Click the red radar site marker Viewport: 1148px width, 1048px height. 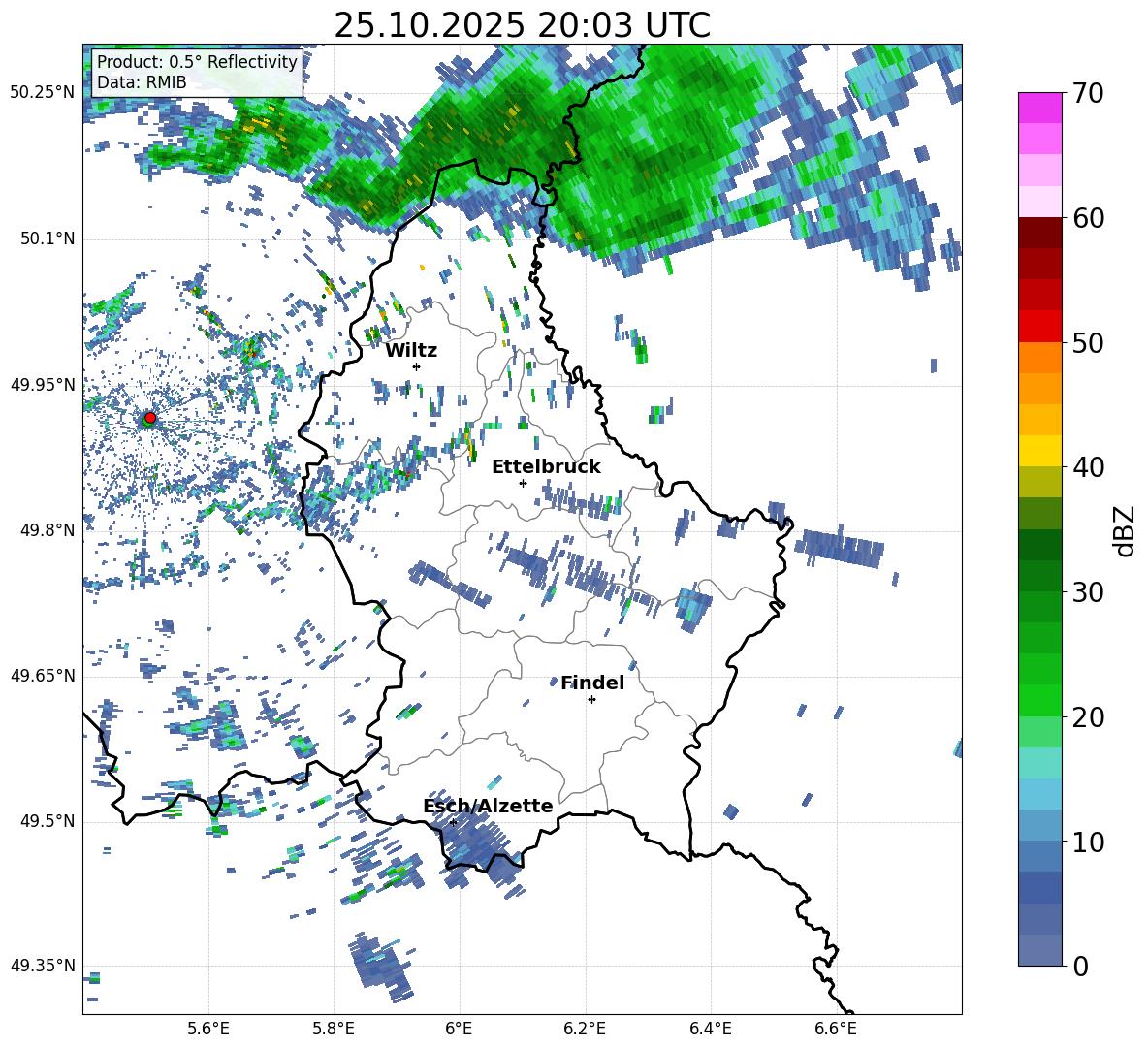(x=150, y=418)
